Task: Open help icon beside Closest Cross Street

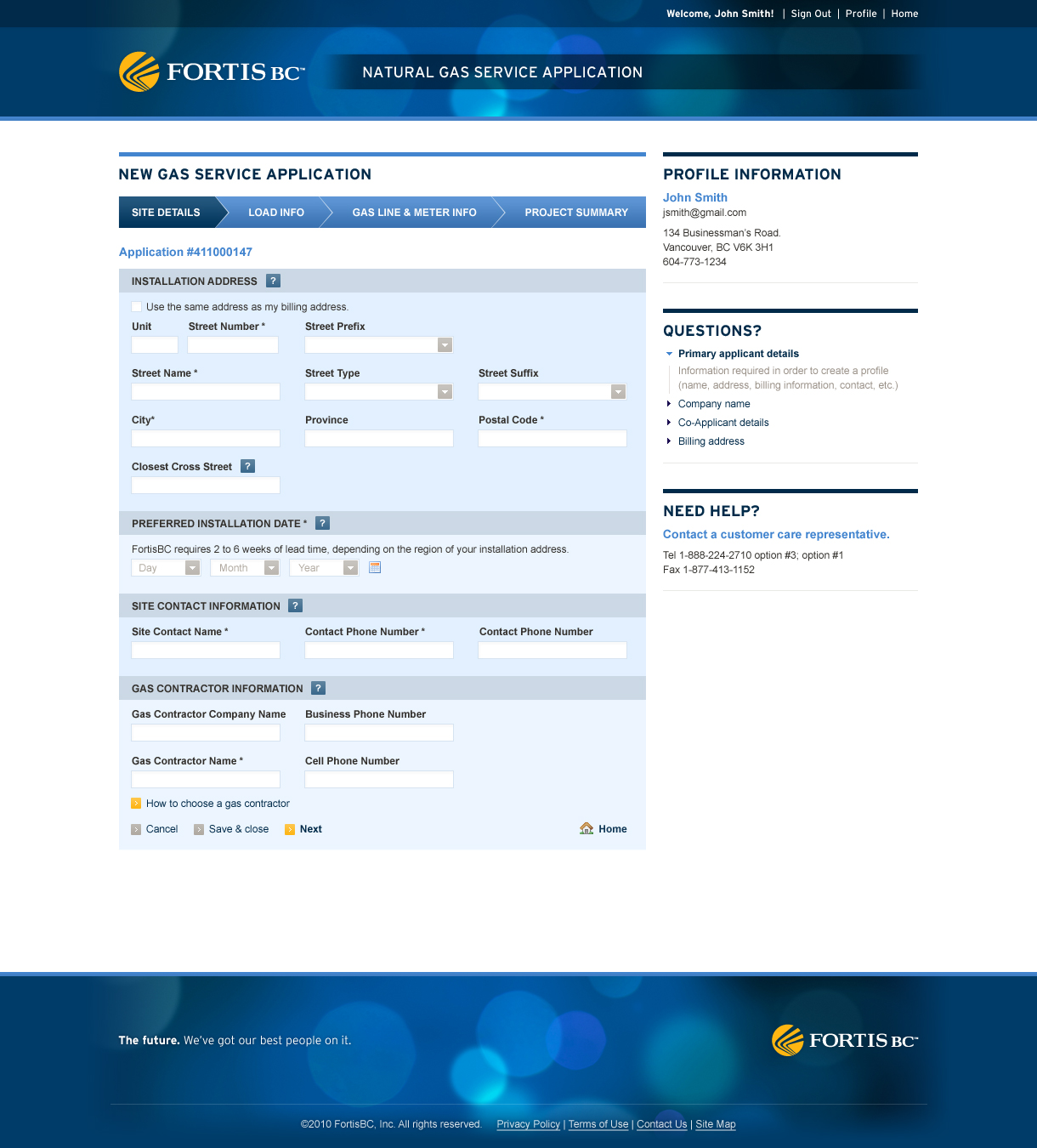Action: pos(247,466)
